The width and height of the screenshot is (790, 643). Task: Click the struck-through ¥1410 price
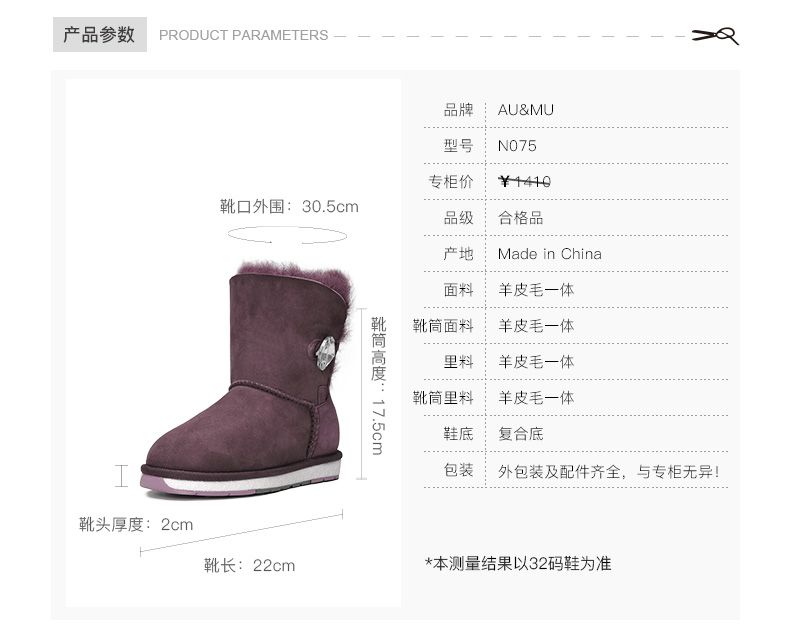point(524,181)
